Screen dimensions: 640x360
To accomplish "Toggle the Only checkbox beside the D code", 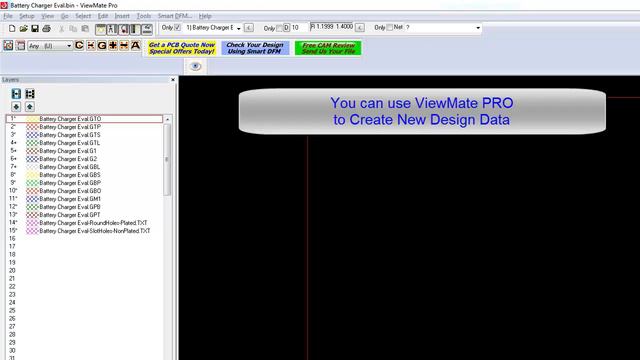I will tap(279, 28).
